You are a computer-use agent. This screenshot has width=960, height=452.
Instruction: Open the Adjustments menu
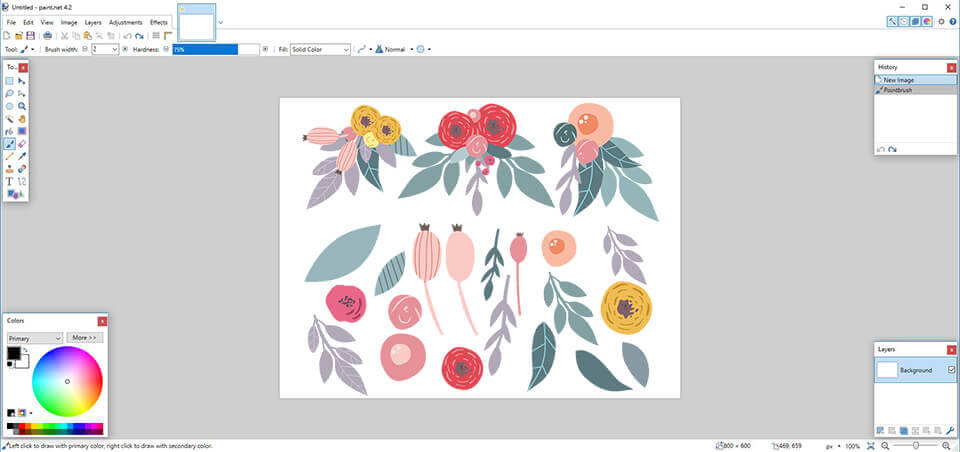click(x=126, y=22)
